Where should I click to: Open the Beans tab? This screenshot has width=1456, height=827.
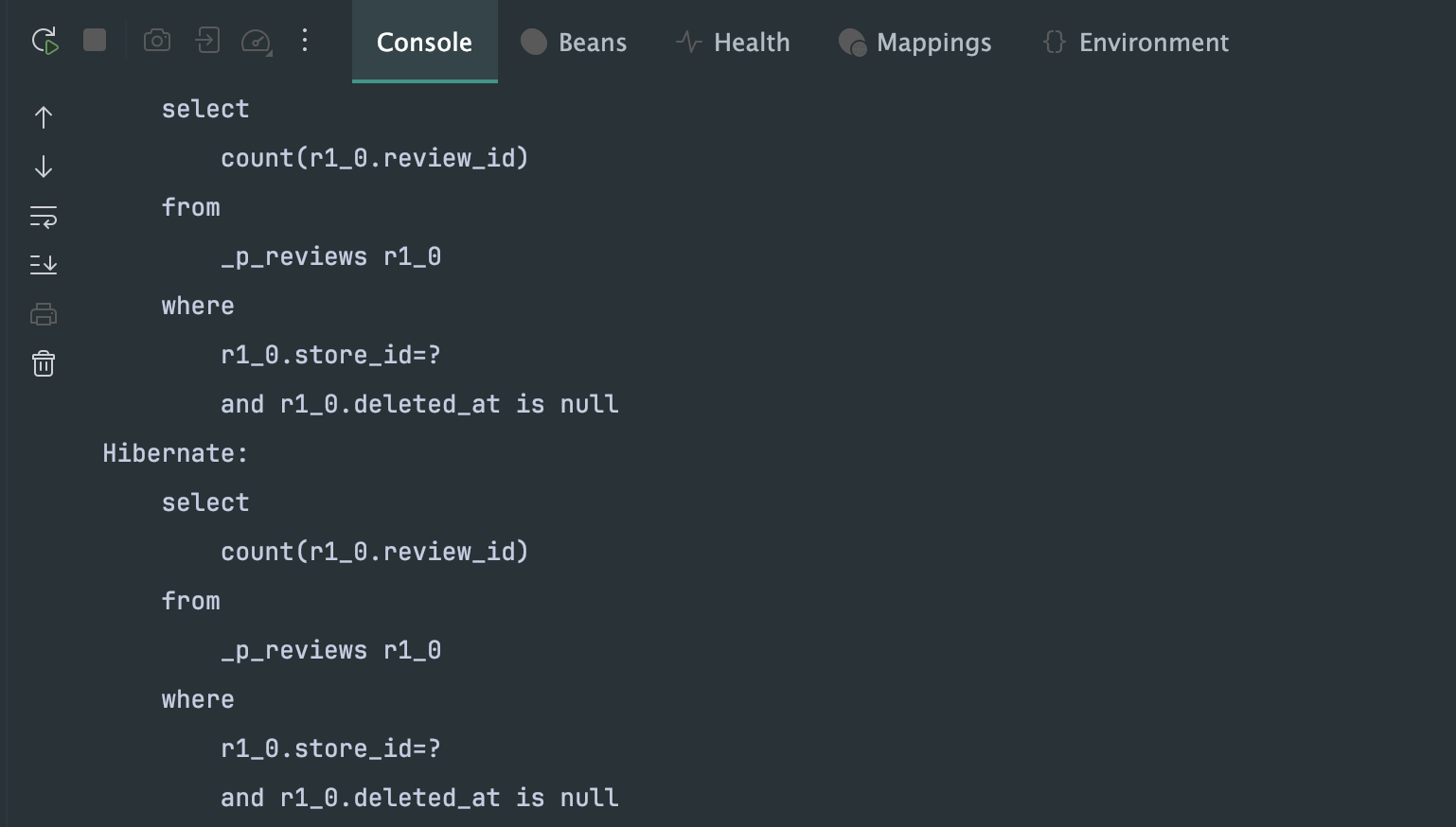point(574,42)
